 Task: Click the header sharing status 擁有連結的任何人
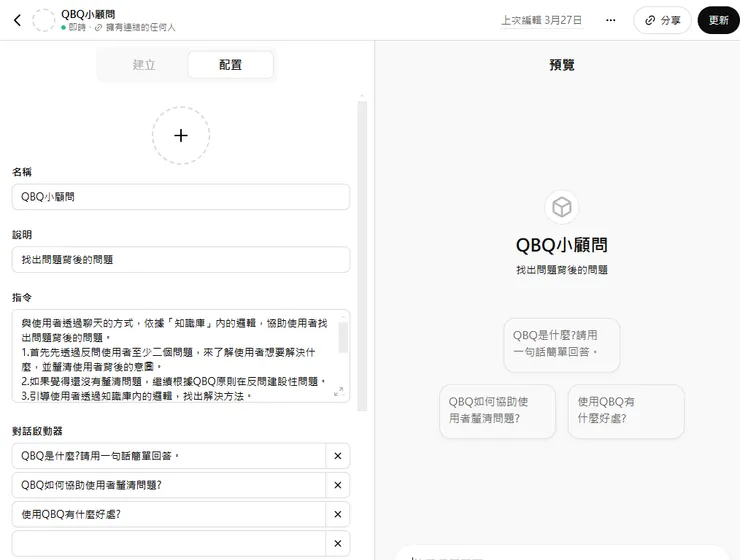pos(141,27)
